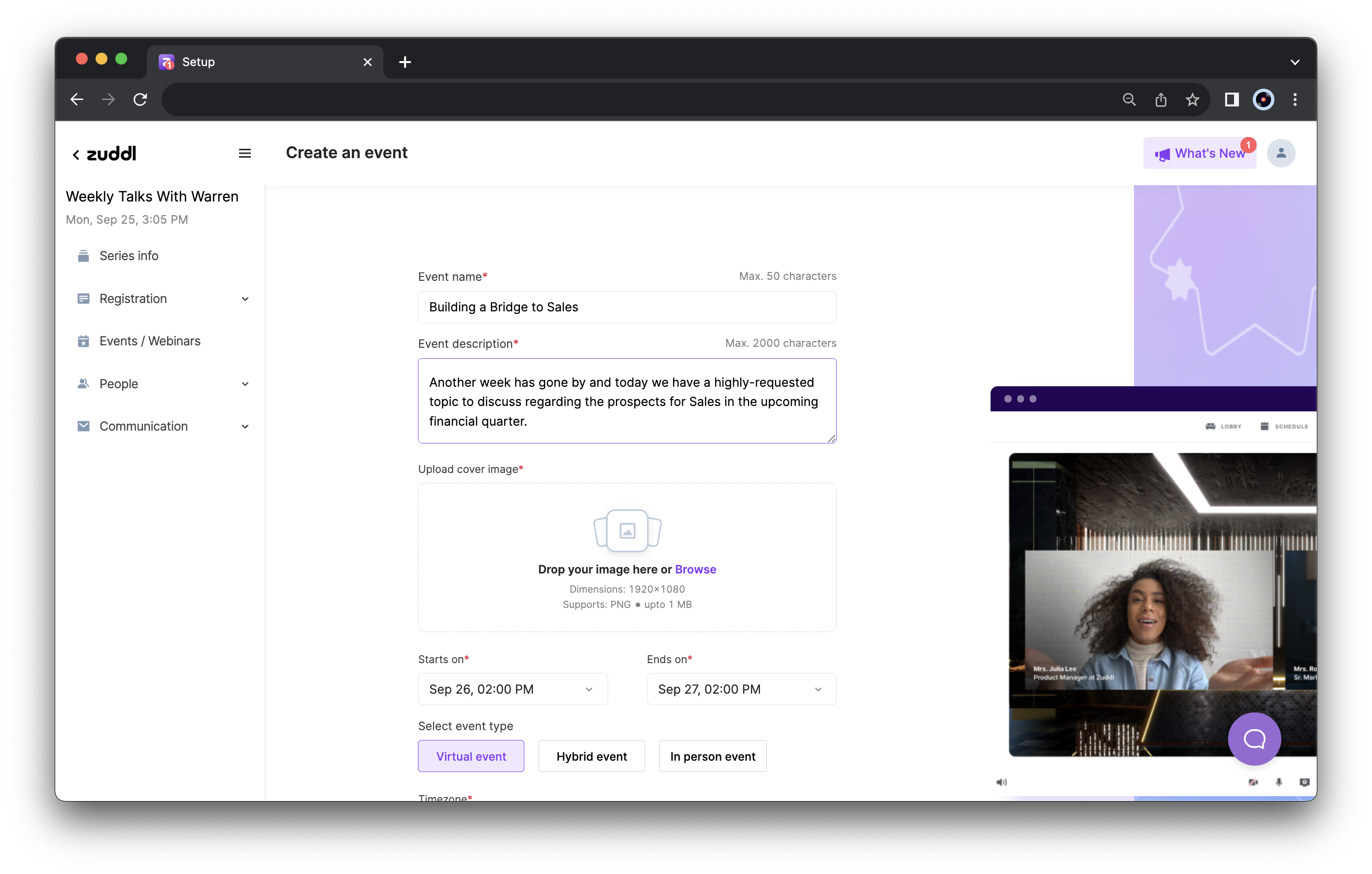Open a new browser tab

(405, 62)
